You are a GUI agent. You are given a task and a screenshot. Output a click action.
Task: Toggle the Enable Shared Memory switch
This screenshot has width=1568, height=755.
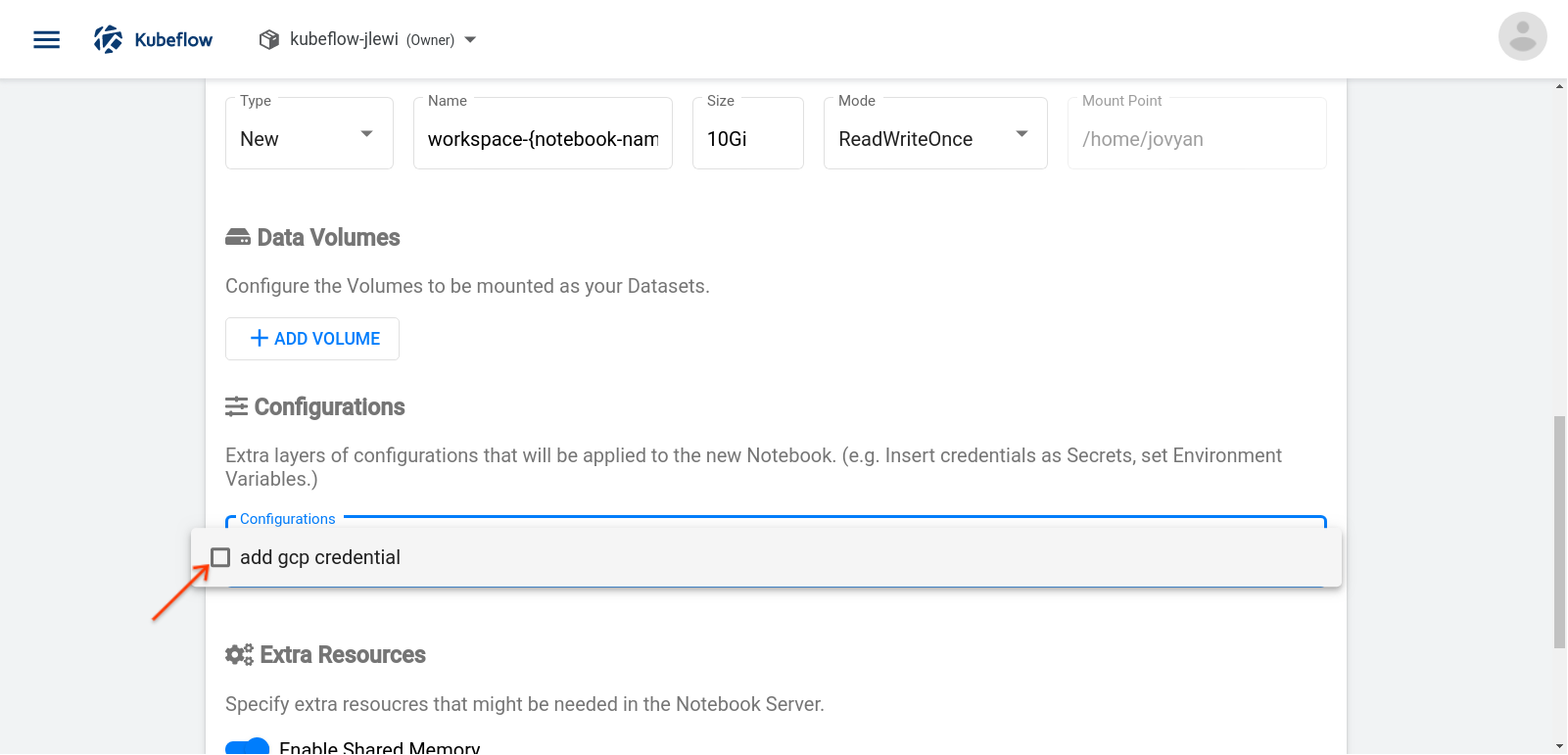point(248,747)
